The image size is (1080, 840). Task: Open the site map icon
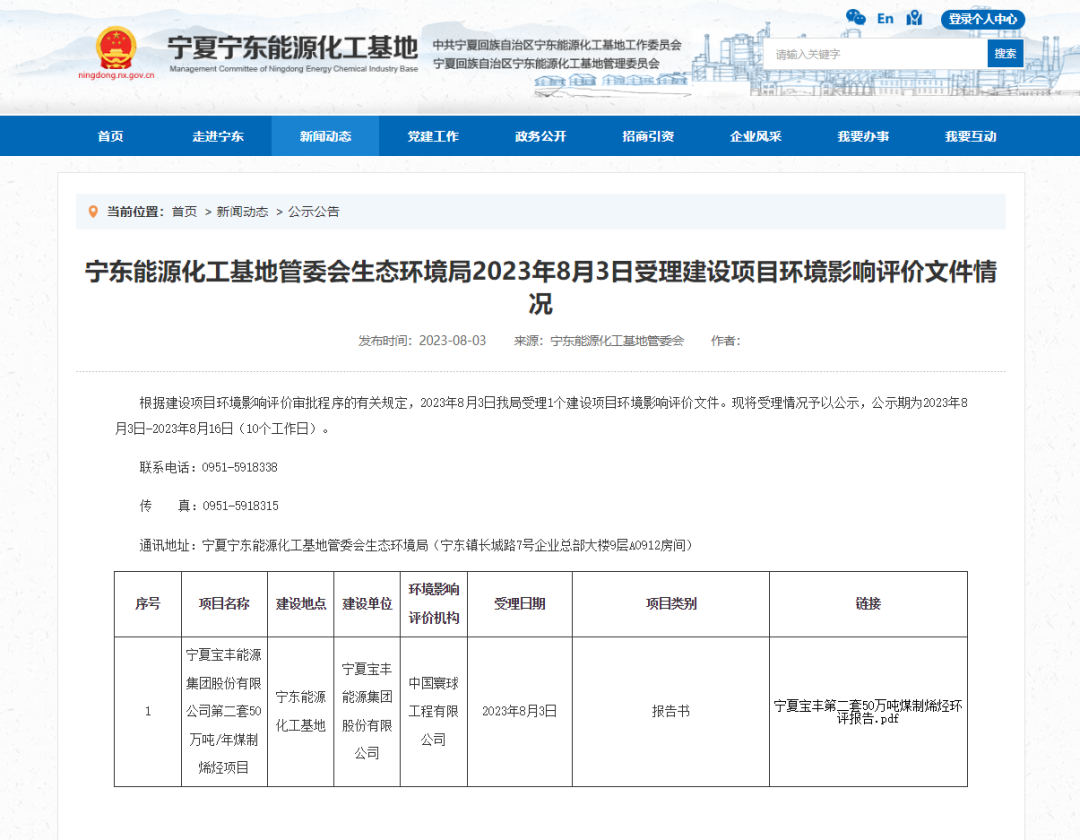[x=914, y=18]
